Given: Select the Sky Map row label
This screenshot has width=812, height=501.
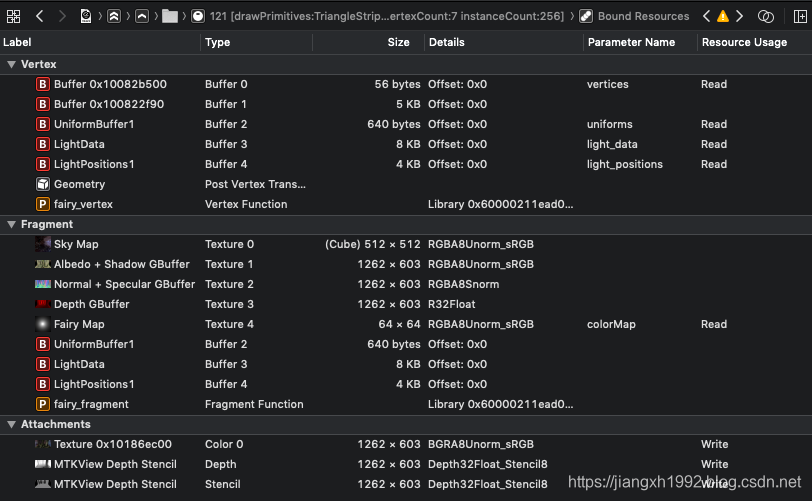Looking at the screenshot, I should pyautogui.click(x=76, y=244).
